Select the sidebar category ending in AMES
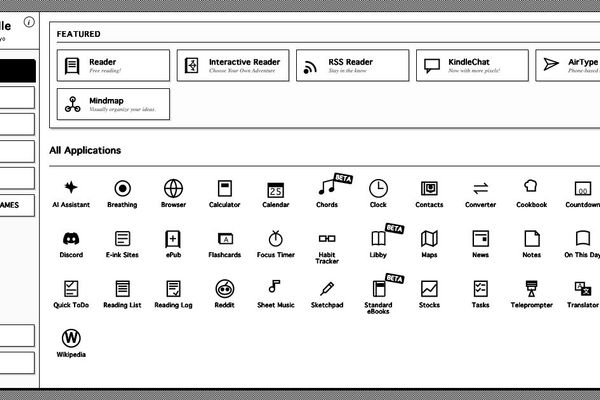 [x=17, y=205]
